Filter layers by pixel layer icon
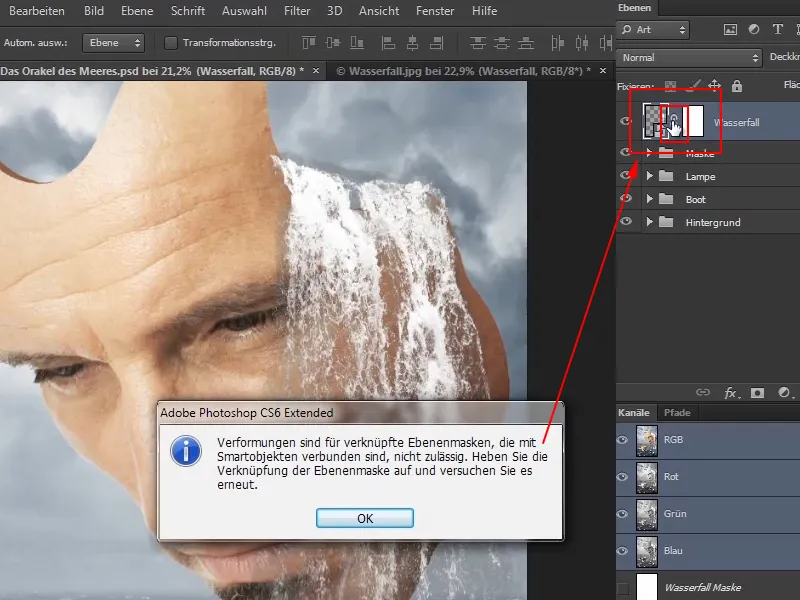The height and width of the screenshot is (600, 800). tap(730, 30)
